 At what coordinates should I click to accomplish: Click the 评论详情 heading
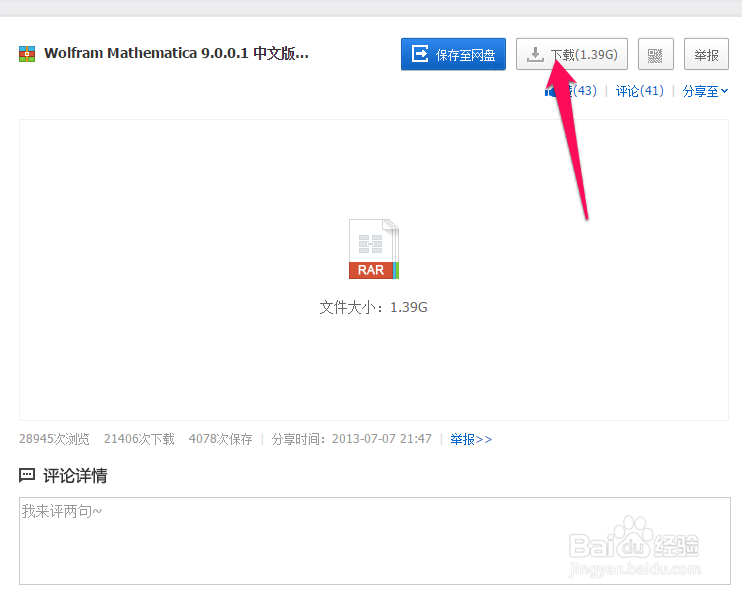(75, 476)
